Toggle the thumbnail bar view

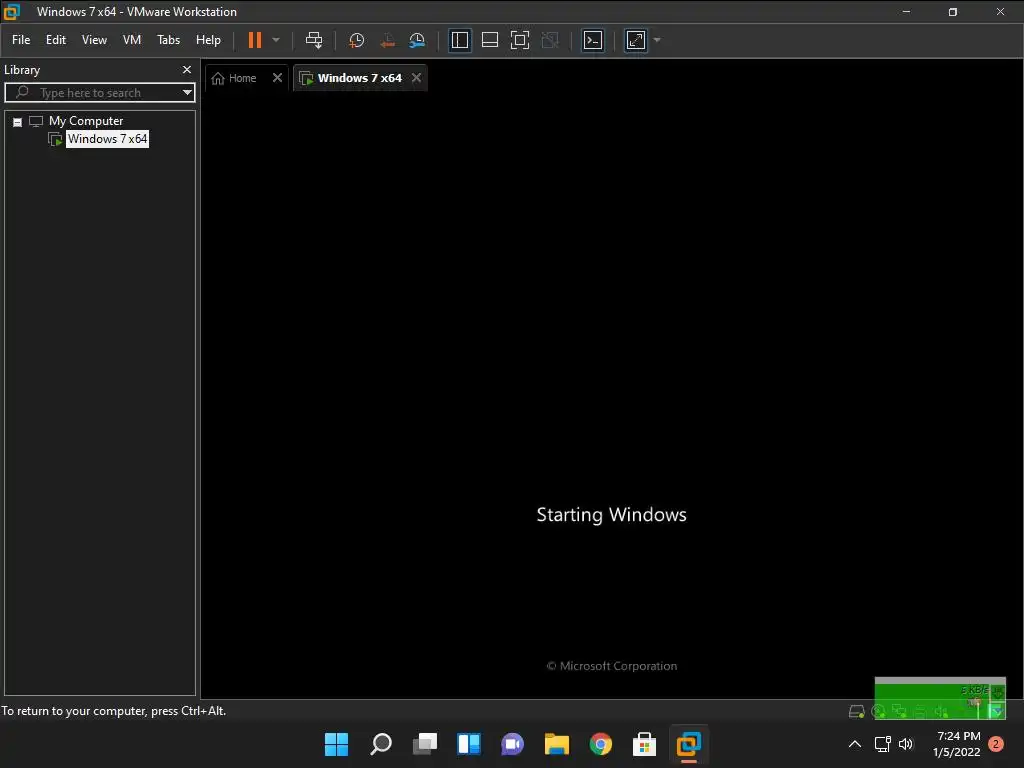point(490,40)
